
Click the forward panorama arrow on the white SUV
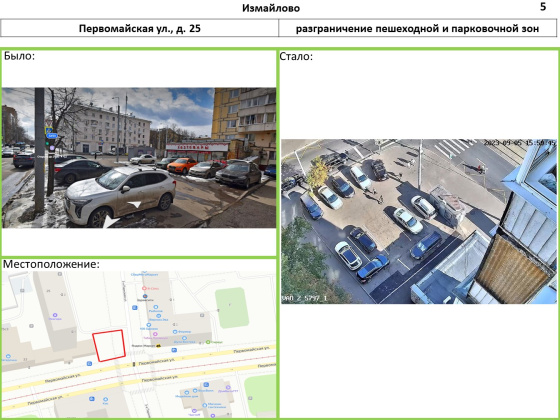click(135, 204)
